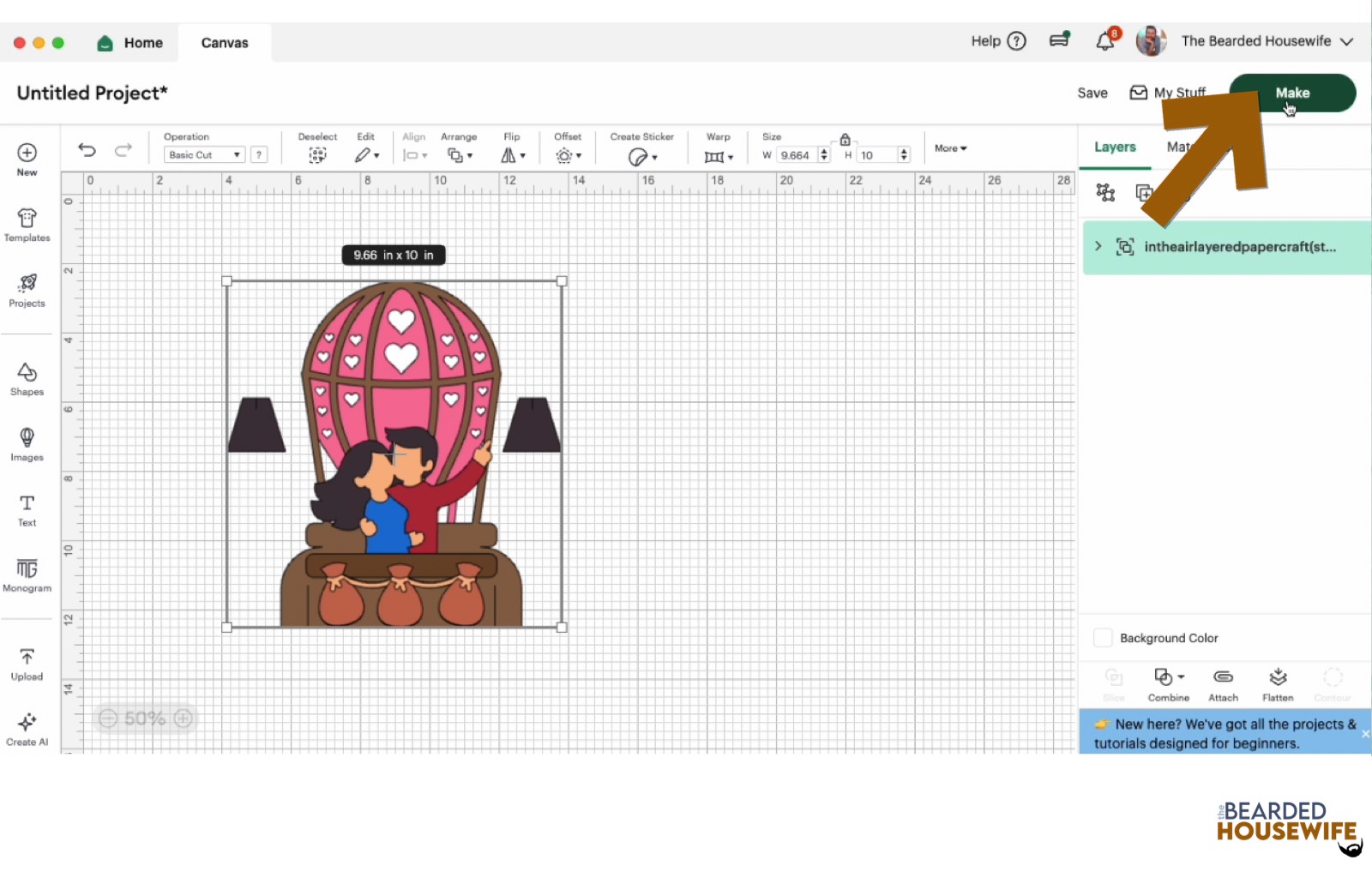Click the width input field
This screenshot has width=1372, height=872.
(x=796, y=155)
